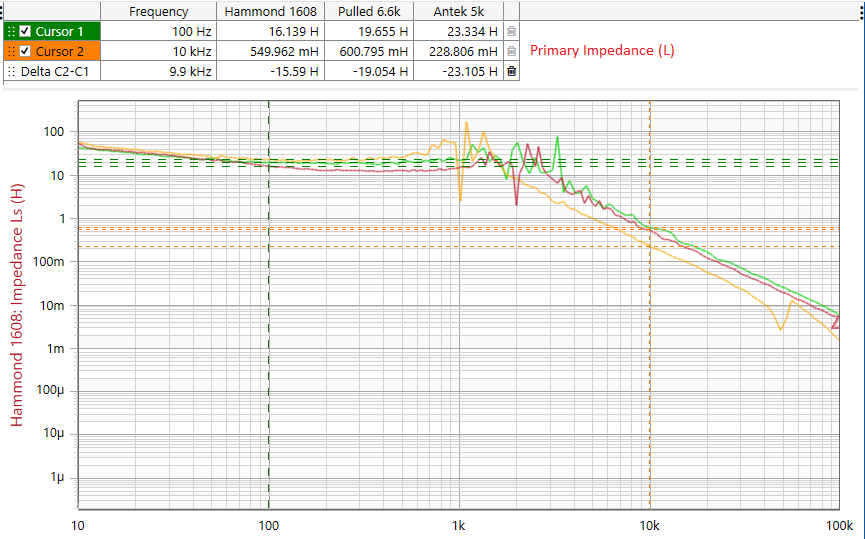
Task: Click the Hammond 1608 column header
Action: [270, 11]
